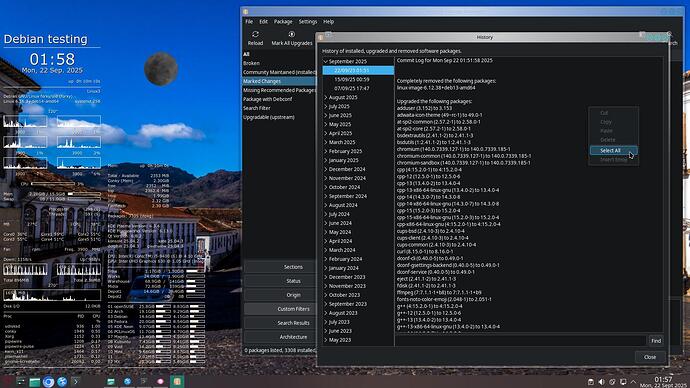Open the Chromium browser icon in taskbar

point(48,382)
